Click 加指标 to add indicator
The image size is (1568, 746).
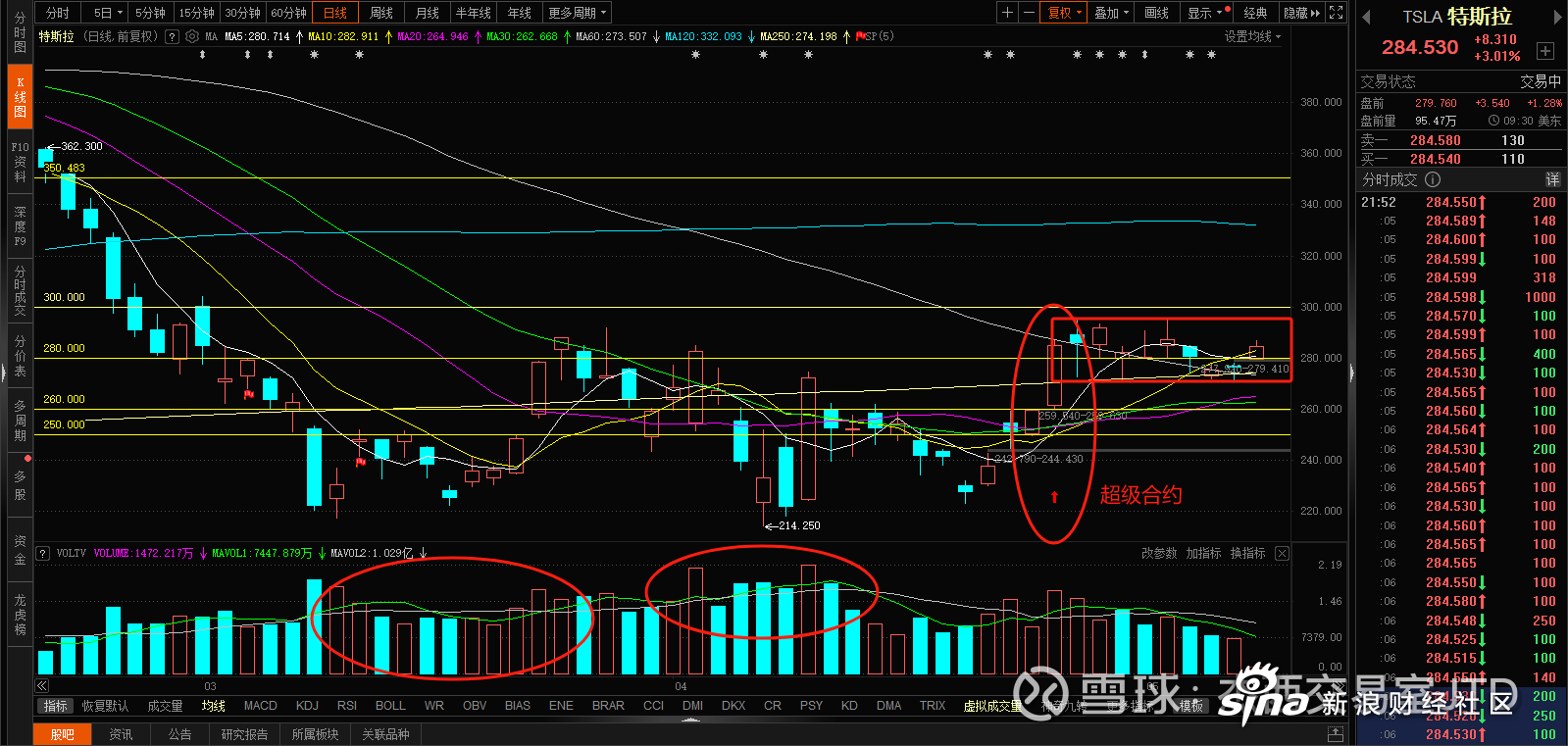(1203, 553)
